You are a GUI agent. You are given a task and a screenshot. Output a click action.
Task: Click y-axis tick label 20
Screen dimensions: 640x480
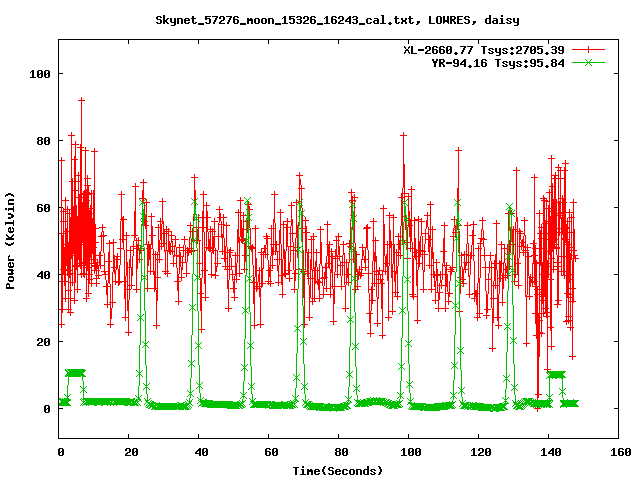point(43,342)
